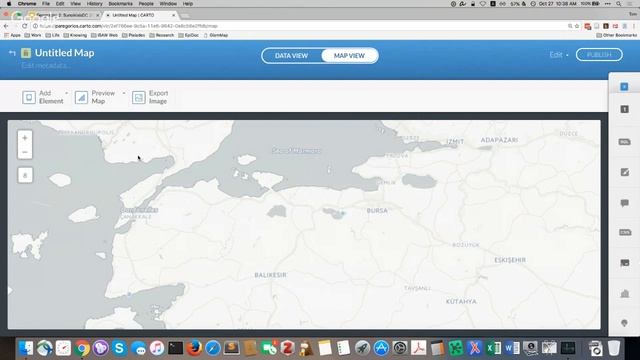Bookmark page with the star icon
Viewport: 640px width, 360px height.
click(x=577, y=26)
